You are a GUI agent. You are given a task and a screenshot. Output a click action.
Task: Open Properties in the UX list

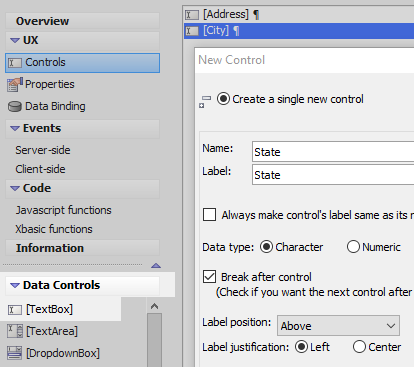[49, 84]
